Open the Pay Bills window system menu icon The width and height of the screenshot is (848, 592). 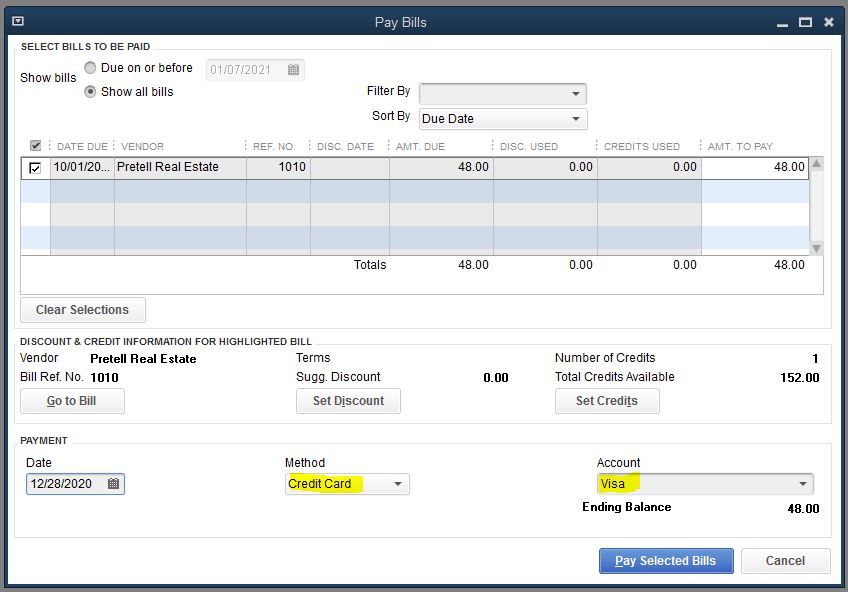tap(18, 21)
